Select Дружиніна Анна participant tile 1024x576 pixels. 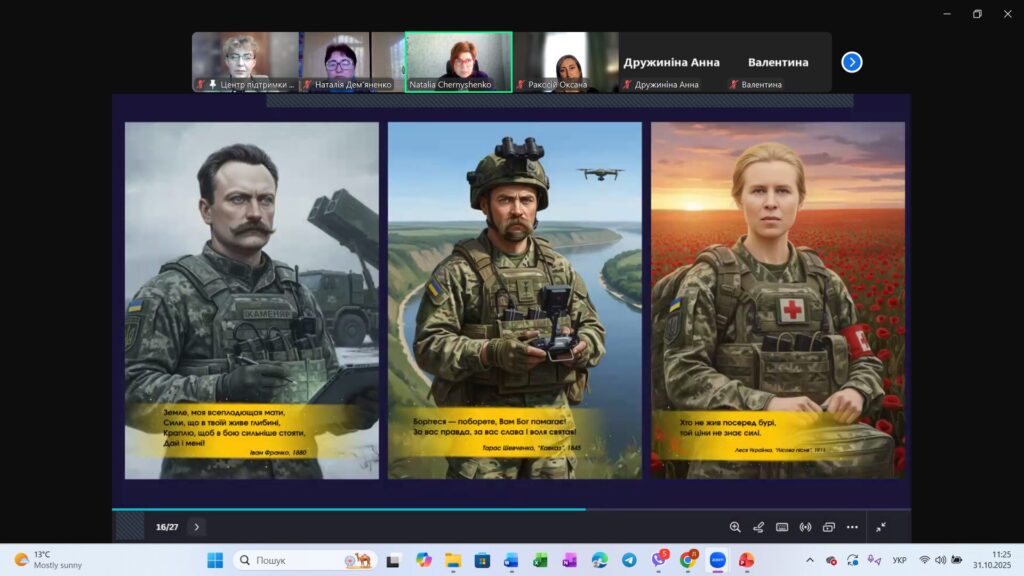click(x=671, y=62)
